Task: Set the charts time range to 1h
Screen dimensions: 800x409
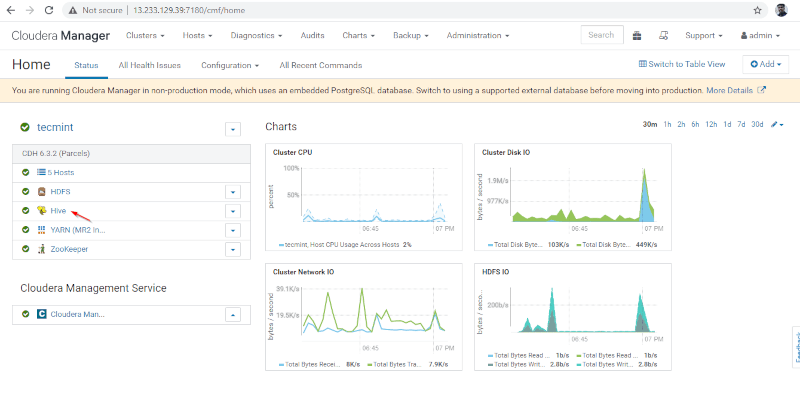Action: (667, 124)
